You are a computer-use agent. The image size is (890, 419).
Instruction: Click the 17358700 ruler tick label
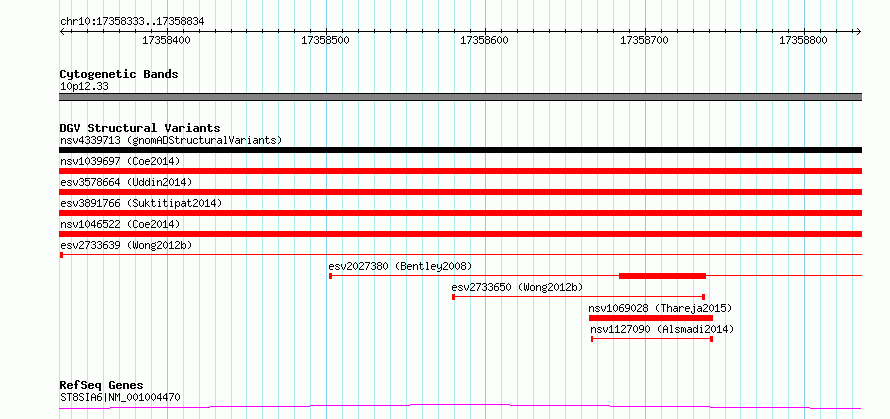[x=645, y=40]
